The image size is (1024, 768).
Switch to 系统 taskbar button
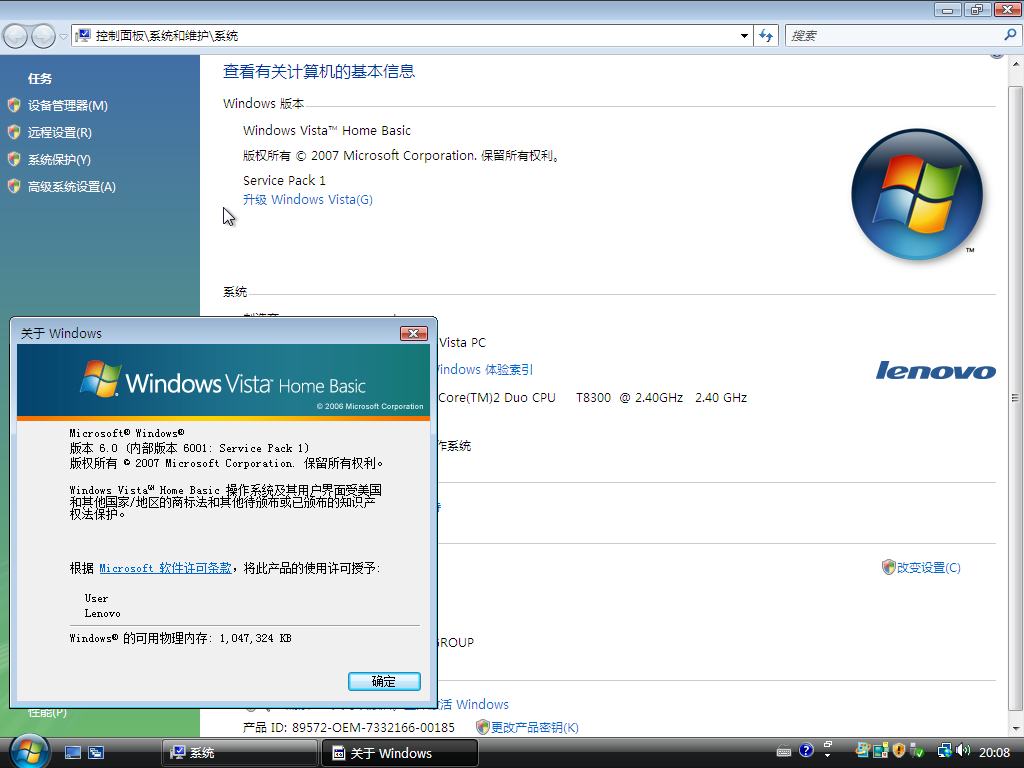click(239, 752)
